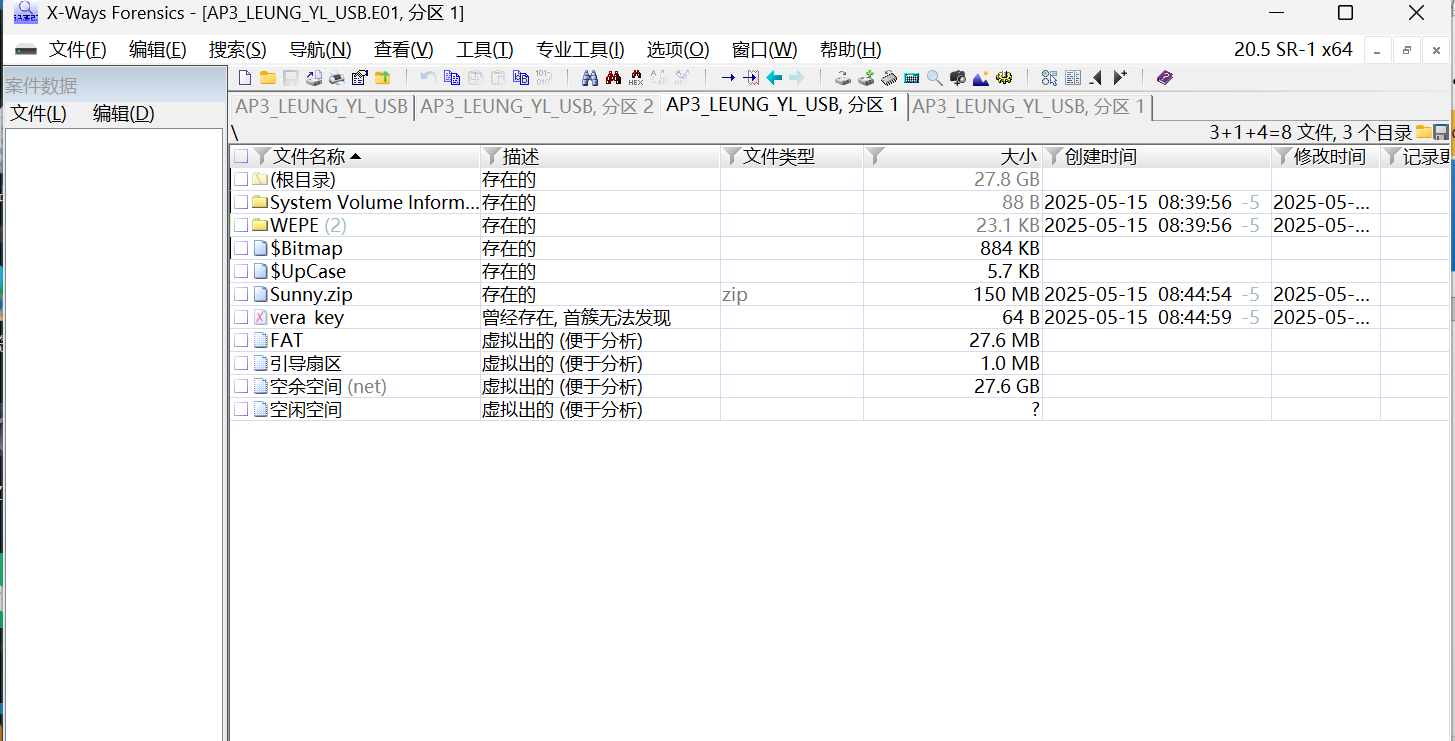
Task: Navigate back with the cyan left arrow
Action: (774, 78)
